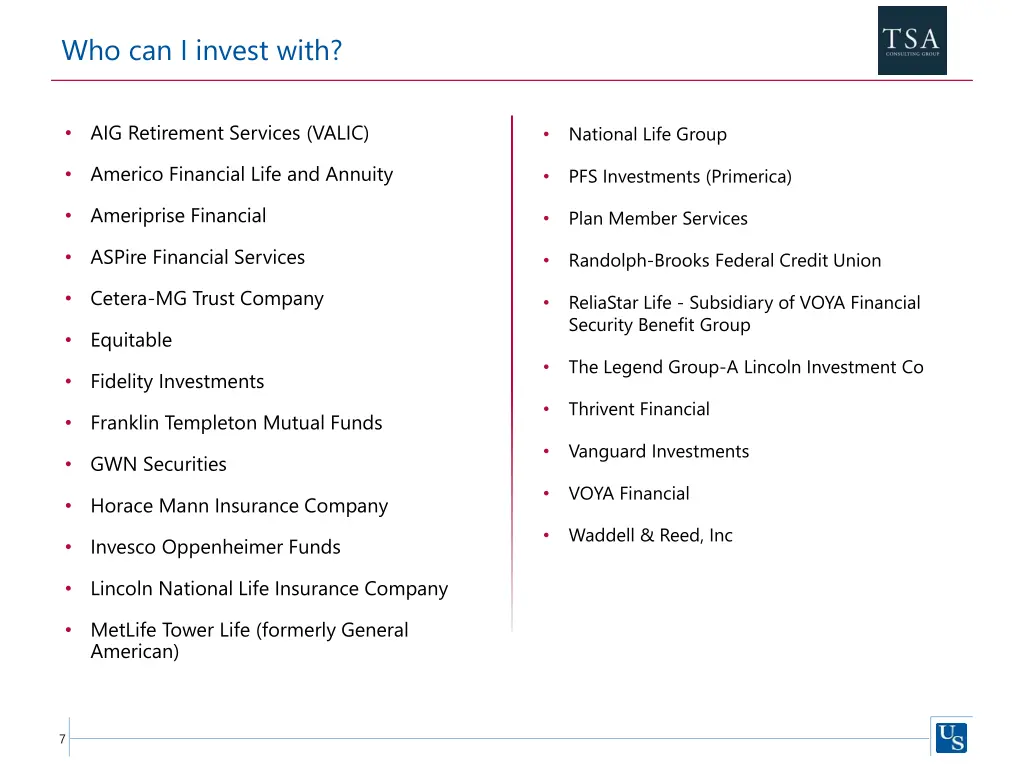Viewport: 1024px width, 768px height.
Task: Click the slide number 7
Action: coord(62,739)
